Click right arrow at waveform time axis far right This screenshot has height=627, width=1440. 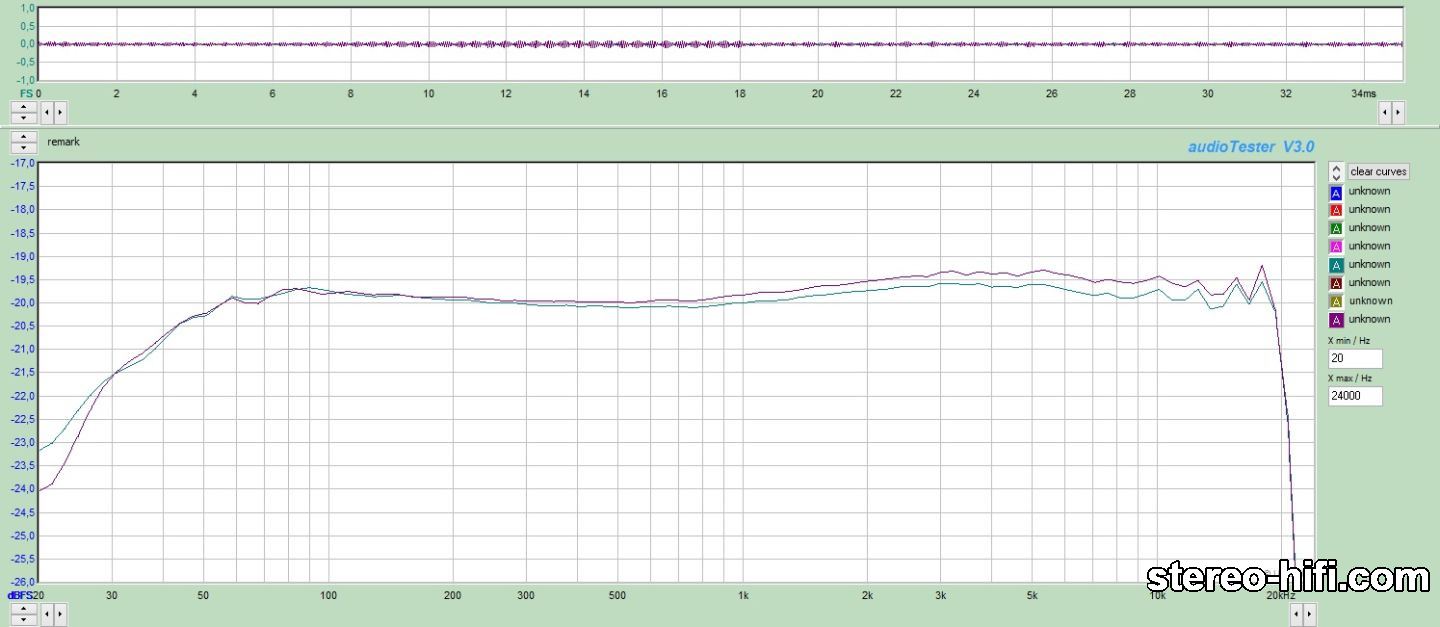[1397, 112]
